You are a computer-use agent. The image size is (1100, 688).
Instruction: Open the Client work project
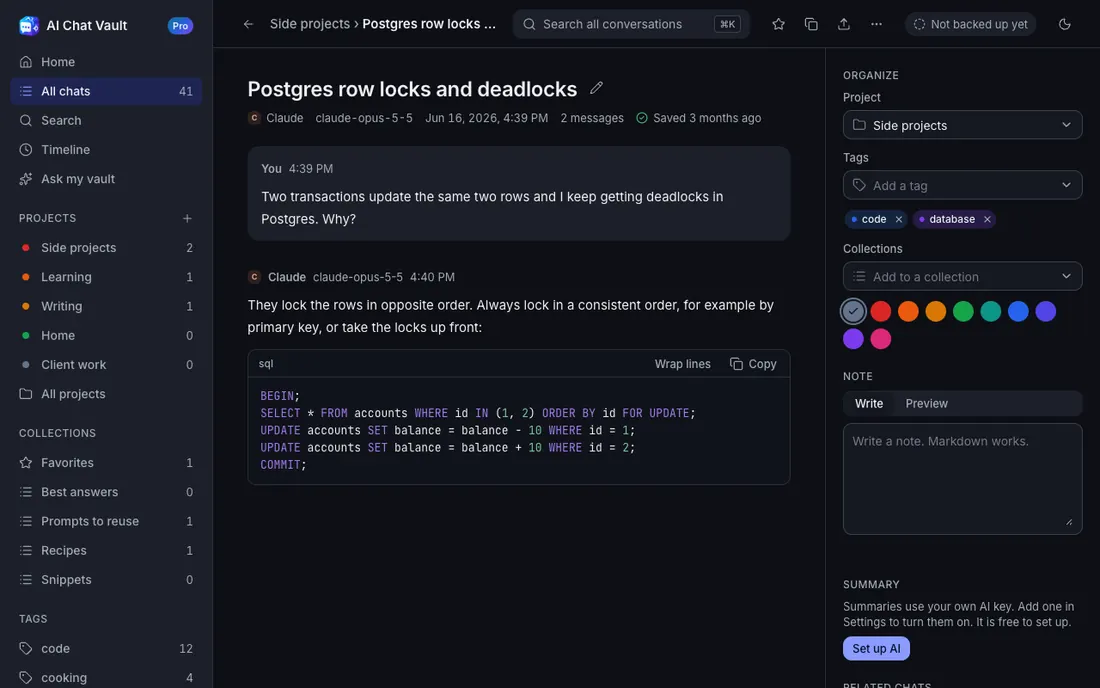106,365
